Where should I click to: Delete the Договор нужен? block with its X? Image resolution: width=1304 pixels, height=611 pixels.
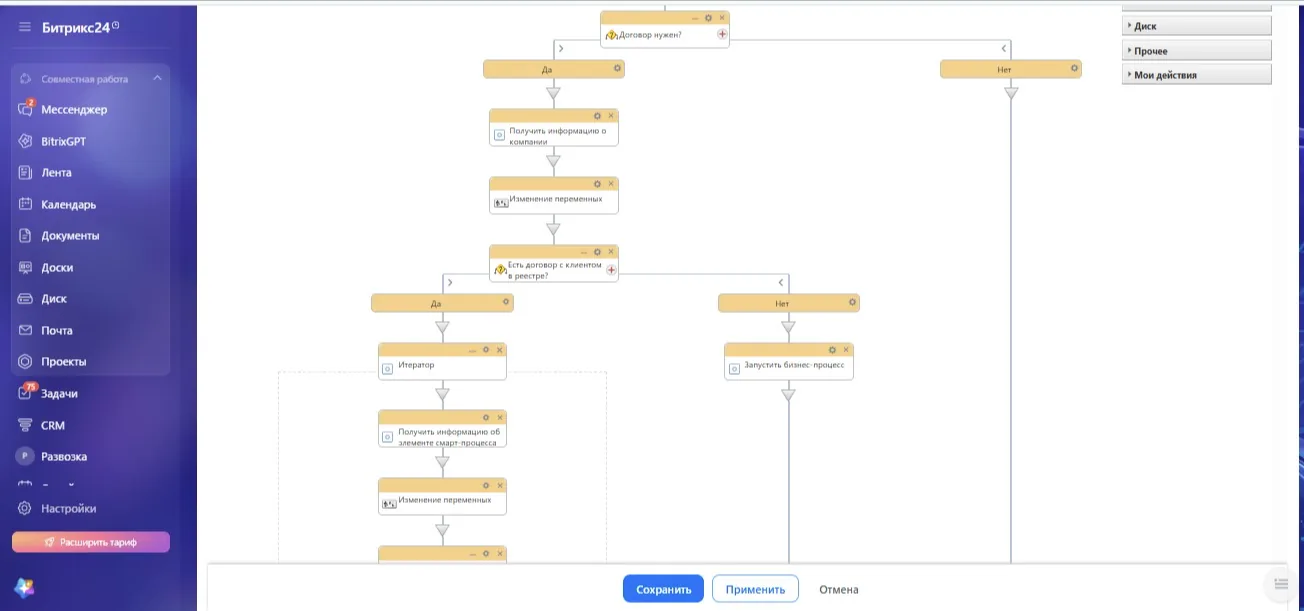[x=722, y=18]
